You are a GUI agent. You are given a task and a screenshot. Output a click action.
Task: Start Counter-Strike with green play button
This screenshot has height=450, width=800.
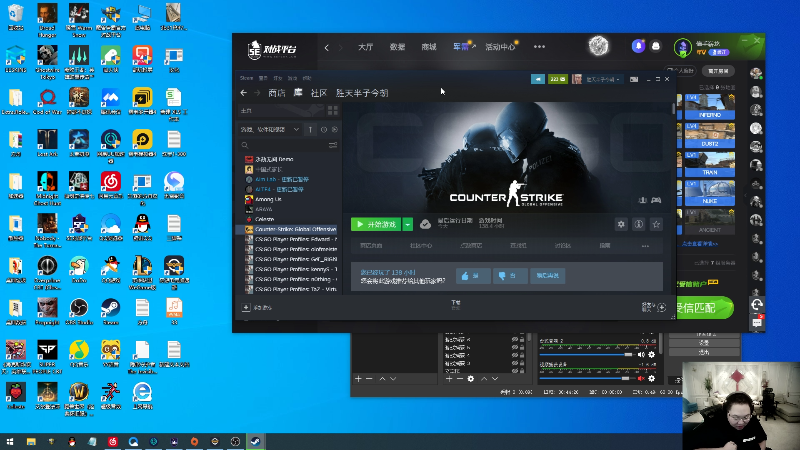point(376,224)
